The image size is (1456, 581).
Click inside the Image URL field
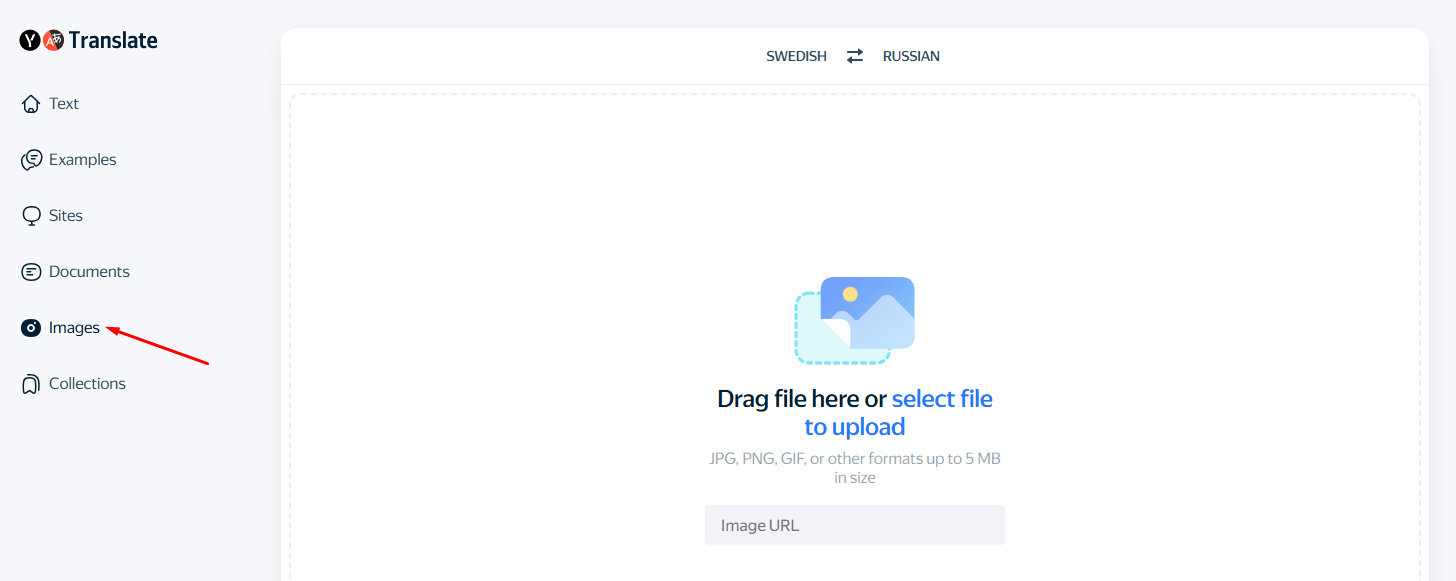tap(855, 525)
